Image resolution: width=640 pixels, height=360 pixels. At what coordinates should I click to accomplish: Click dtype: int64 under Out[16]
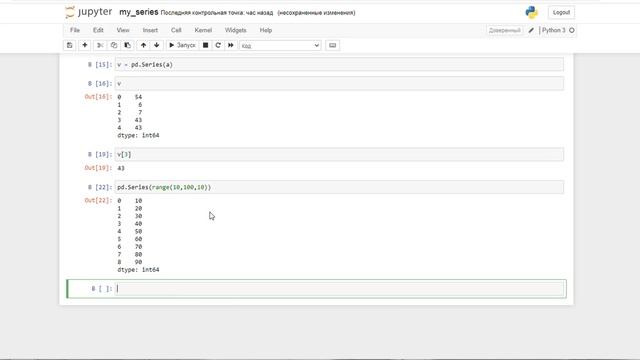[x=138, y=136]
